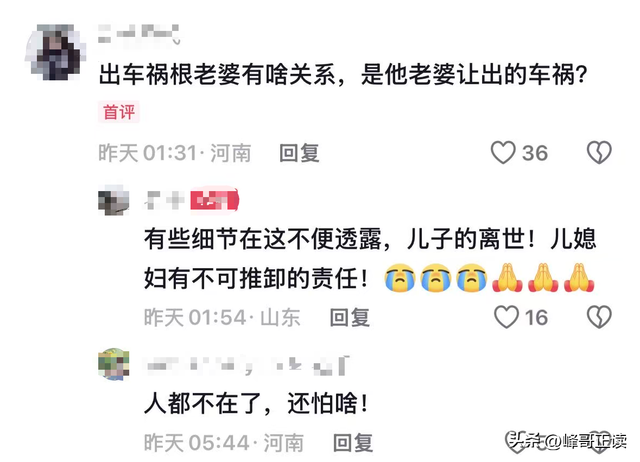Like the 河南 comment with 36 likes
640x462 pixels.
502,153
